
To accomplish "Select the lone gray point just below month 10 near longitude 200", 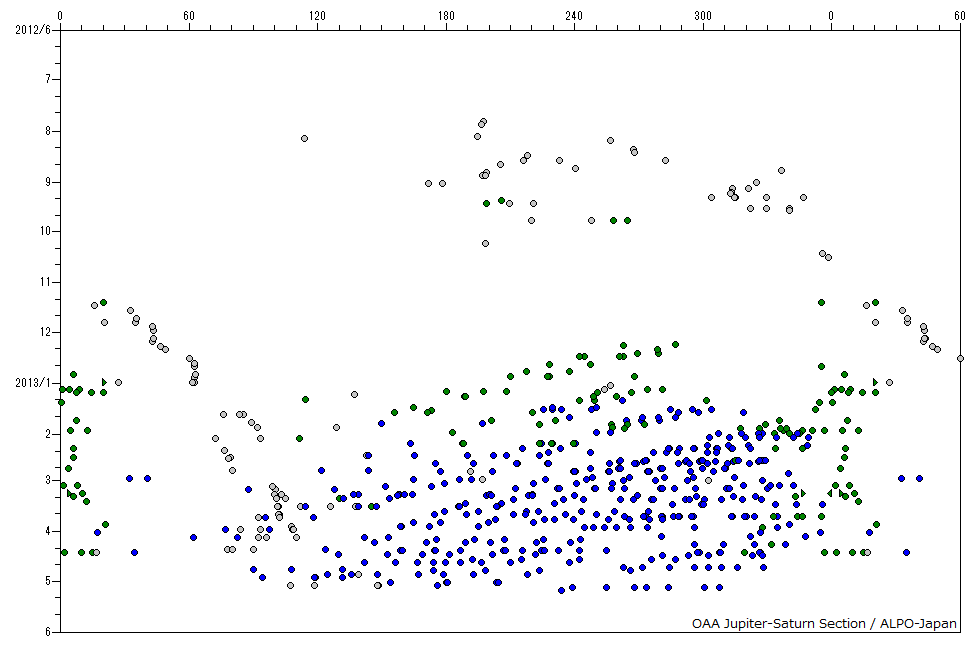I will click(485, 244).
